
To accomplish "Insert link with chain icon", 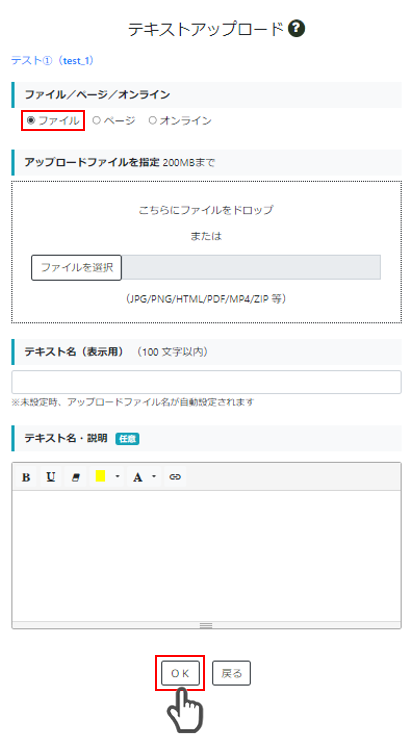I will click(x=175, y=477).
